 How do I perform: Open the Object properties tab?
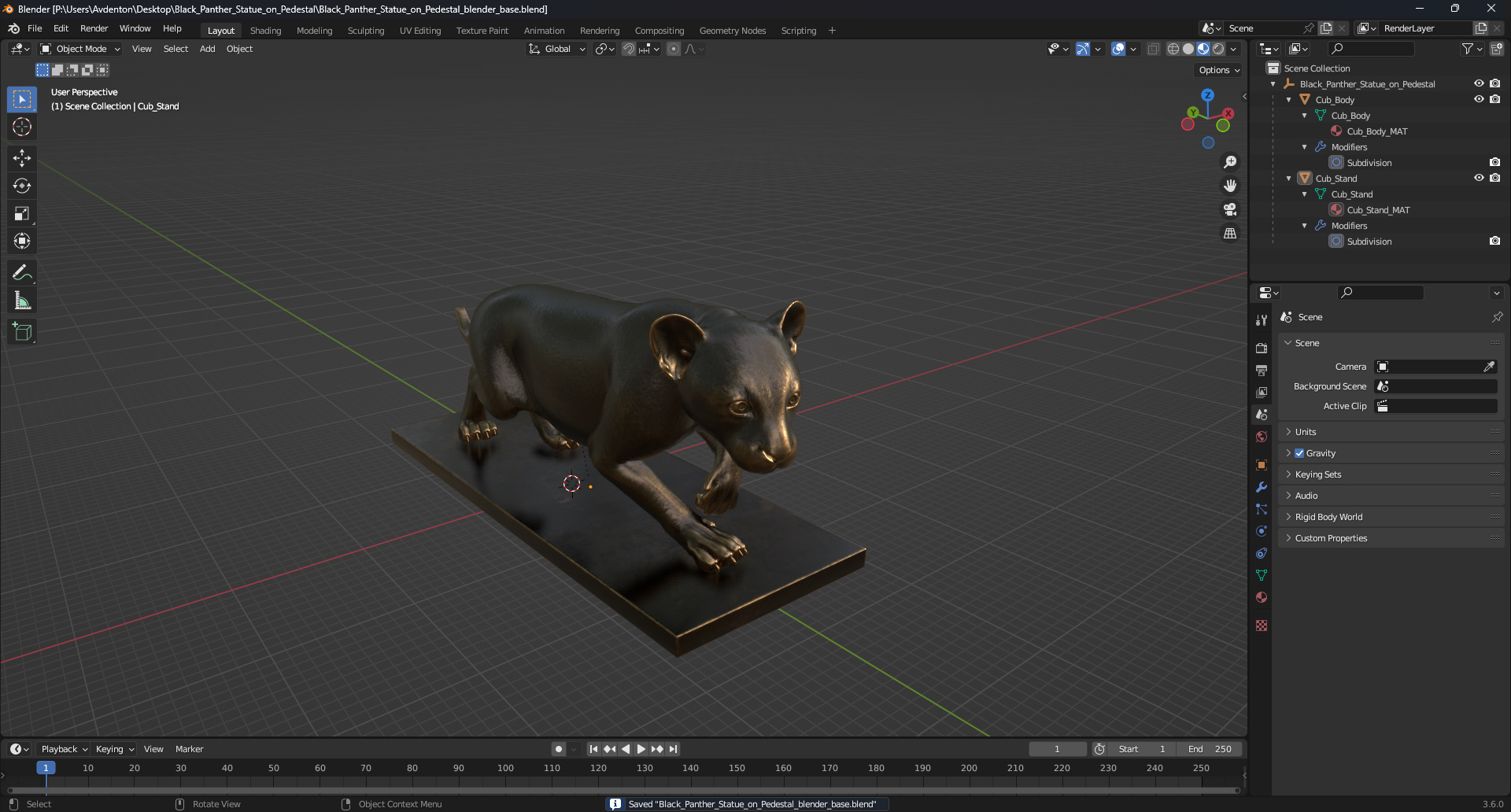click(x=1262, y=465)
